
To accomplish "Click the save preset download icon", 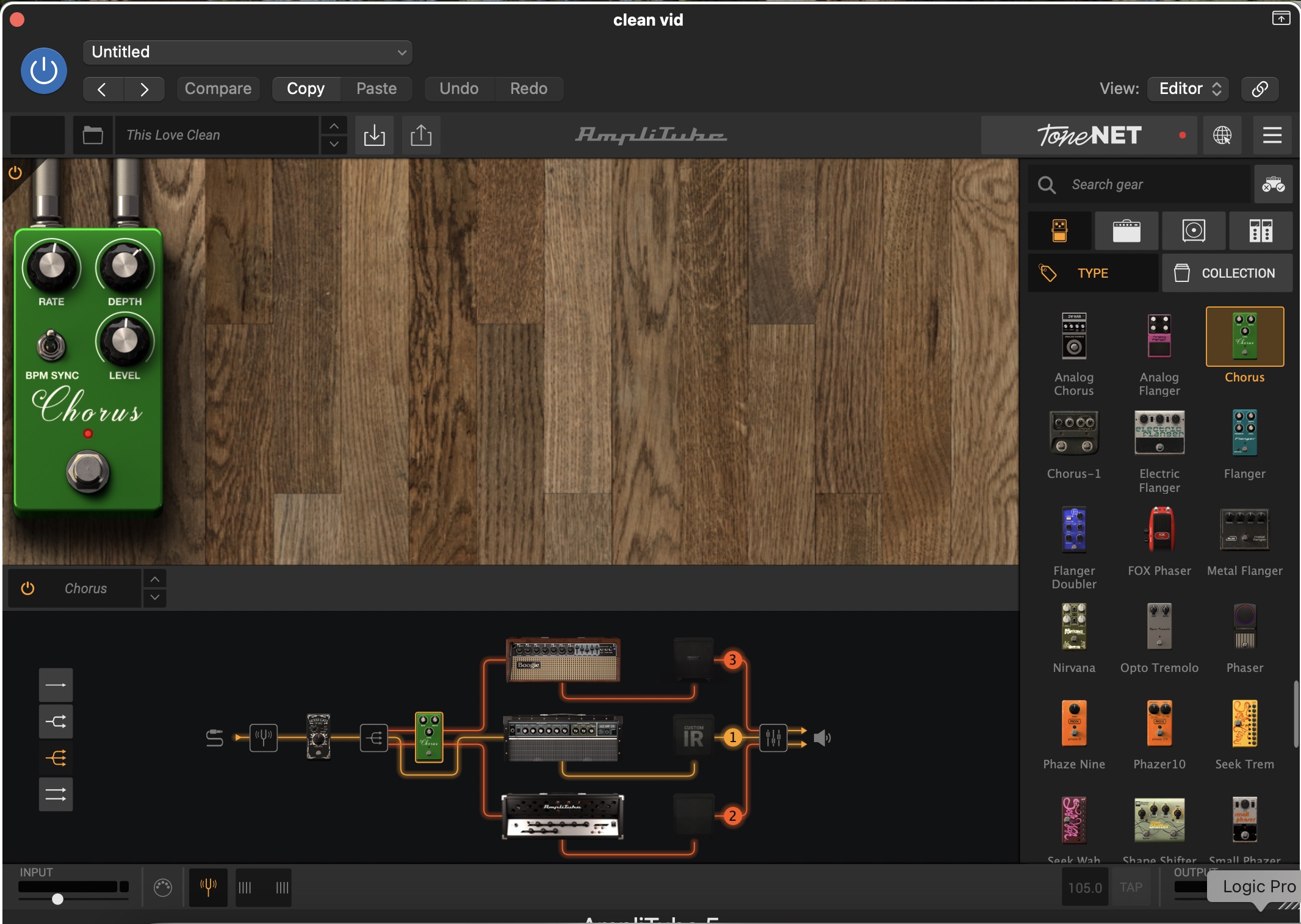I will click(x=374, y=135).
